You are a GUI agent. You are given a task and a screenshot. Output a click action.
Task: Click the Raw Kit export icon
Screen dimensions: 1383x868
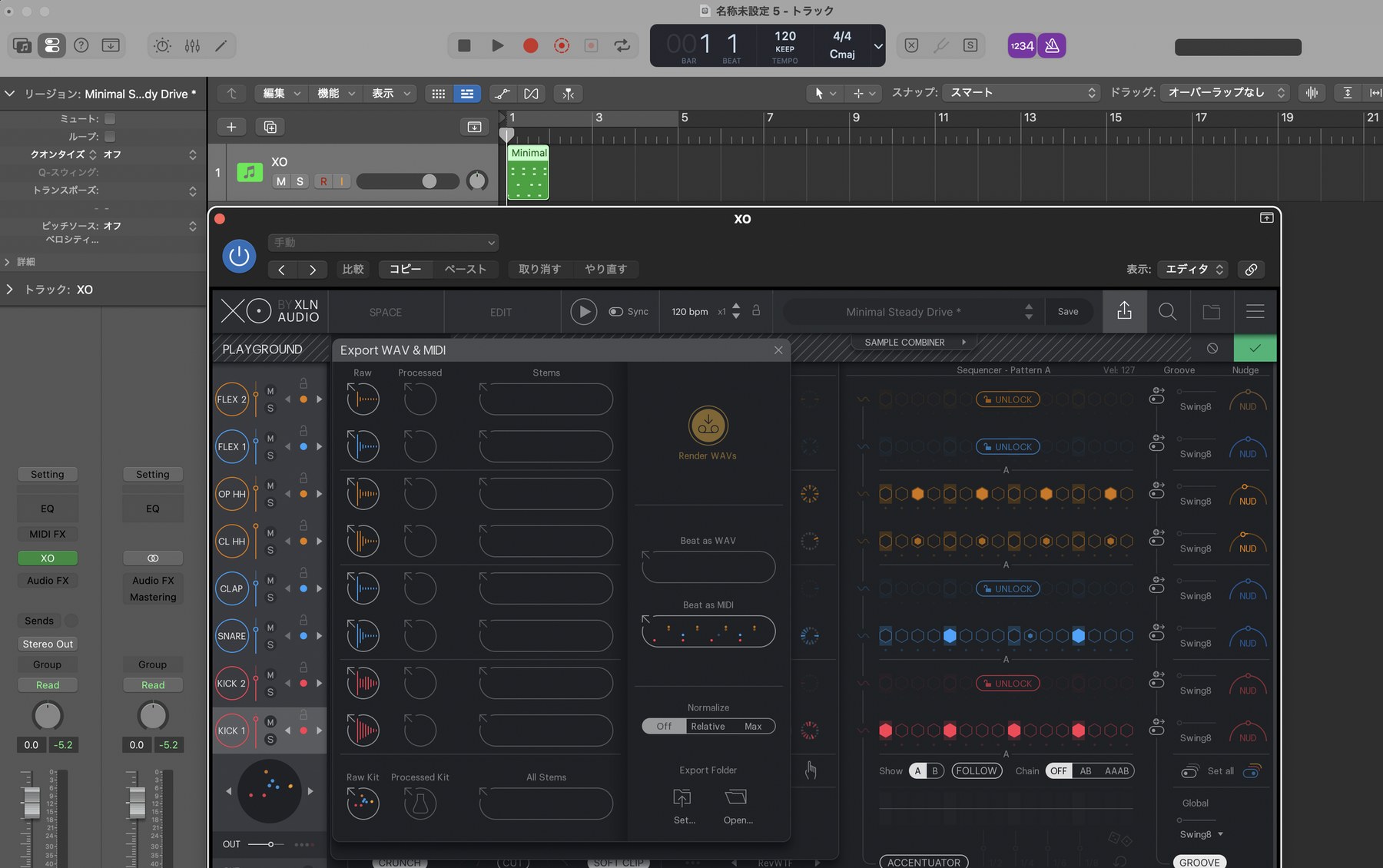[363, 803]
